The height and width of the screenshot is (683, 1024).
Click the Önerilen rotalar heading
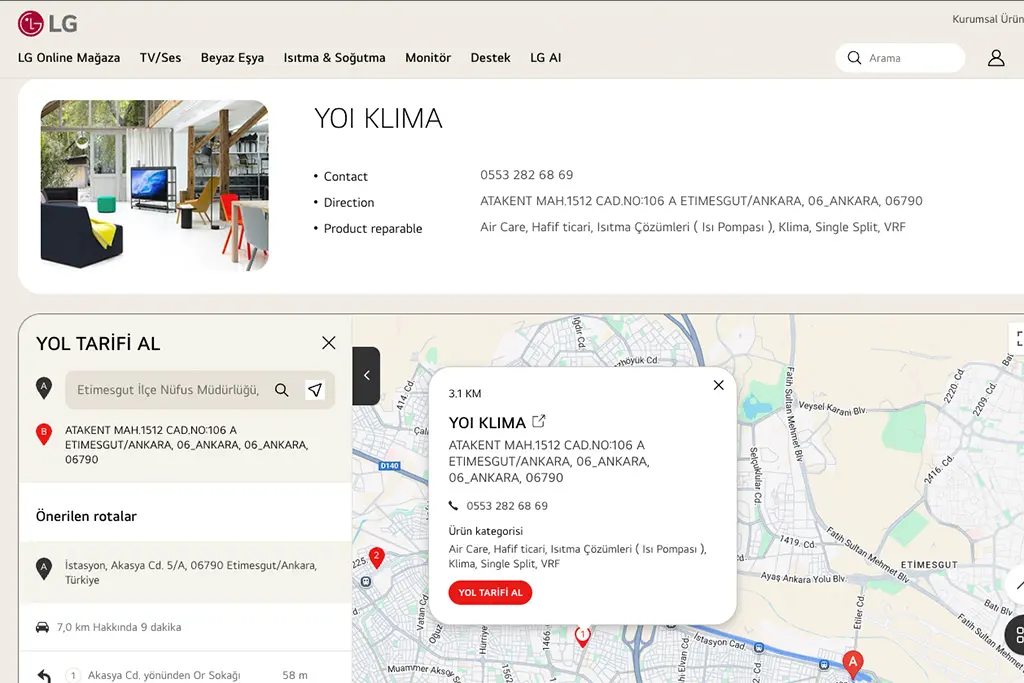coord(86,516)
